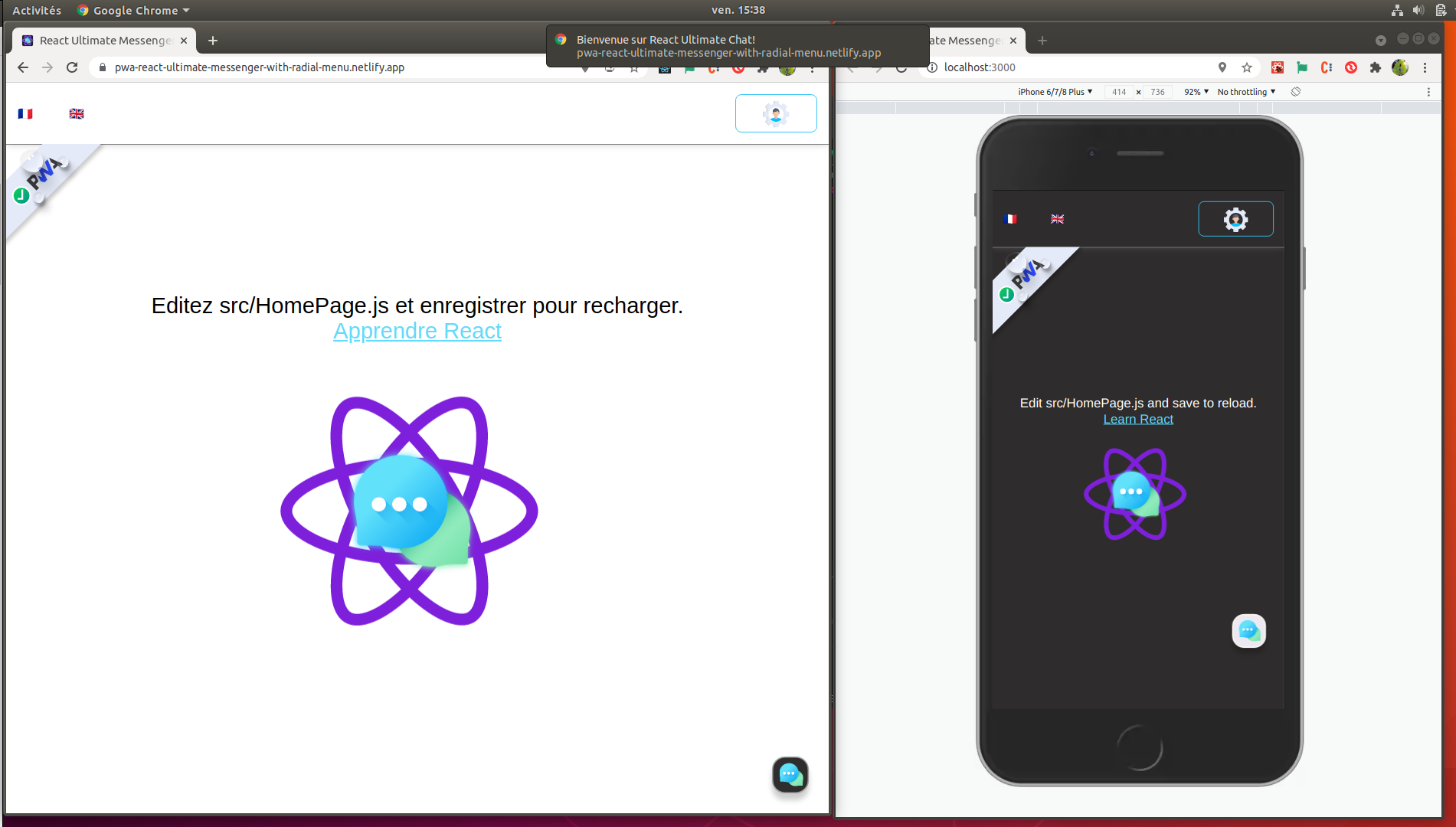
Task: Reload the netlify page in left browser
Action: click(72, 67)
